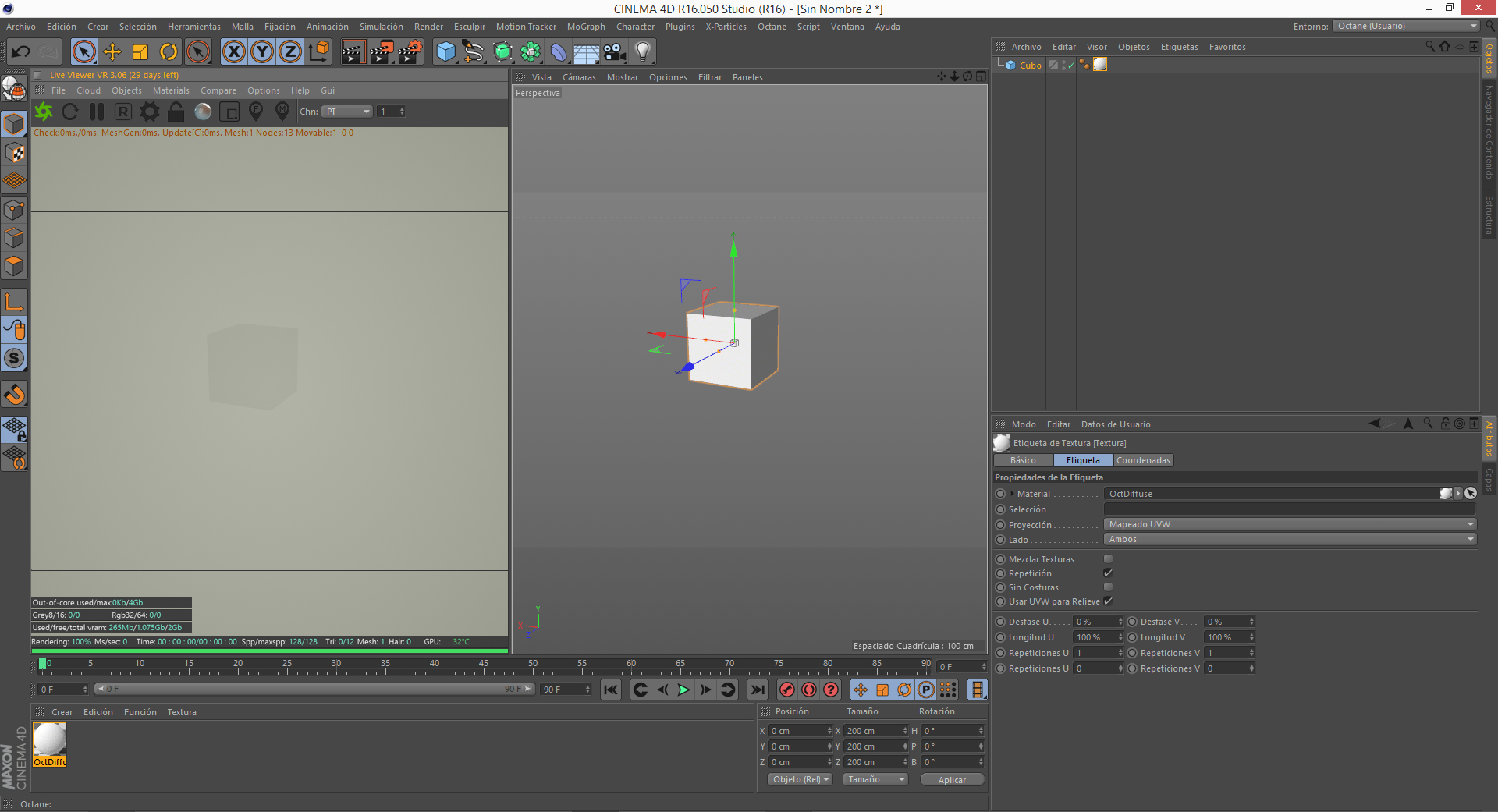Open the Tamaño dropdown in coordinates
This screenshot has height=812, width=1498.
pos(875,779)
